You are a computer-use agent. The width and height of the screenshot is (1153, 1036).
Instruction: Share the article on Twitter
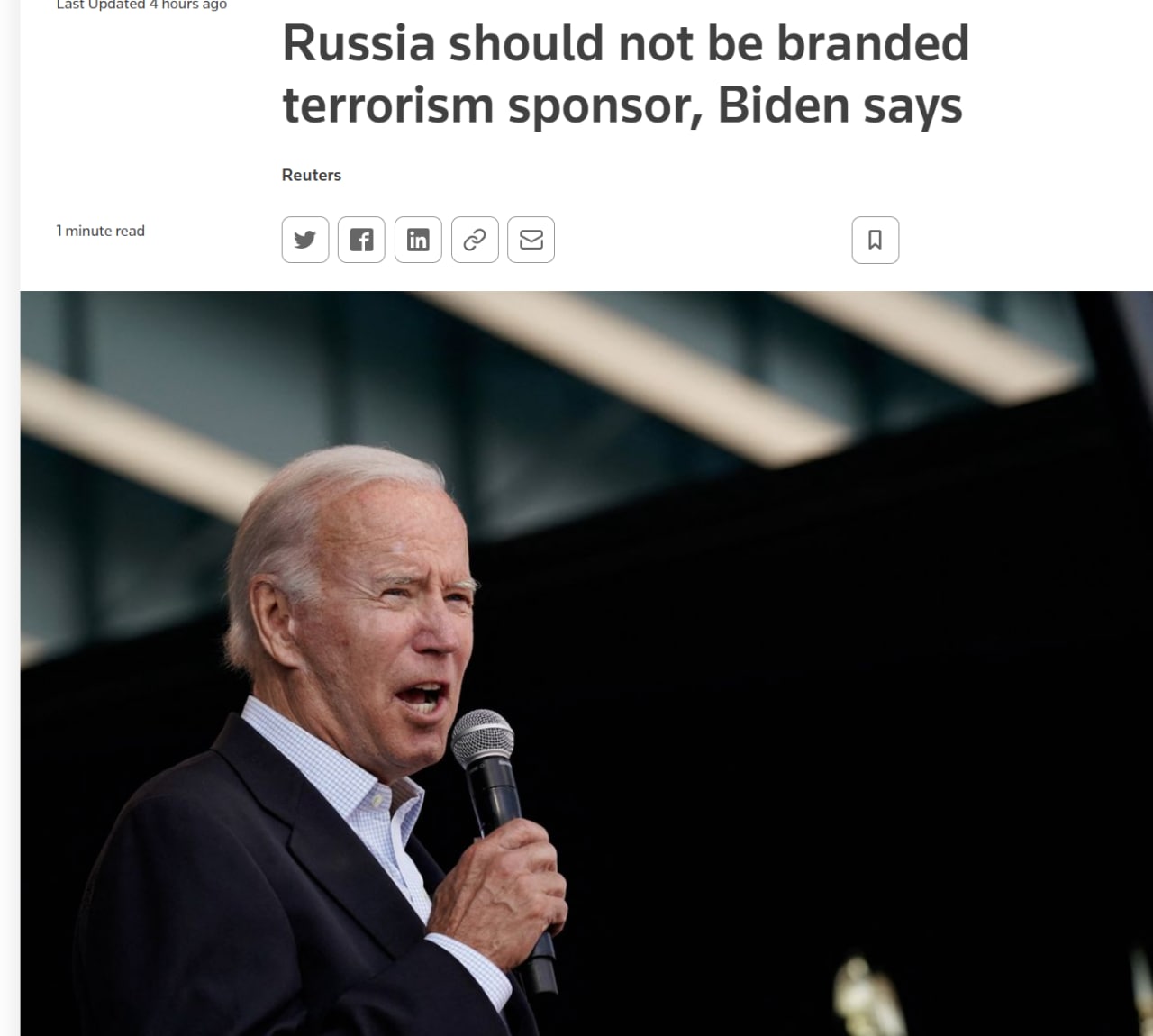(x=305, y=240)
